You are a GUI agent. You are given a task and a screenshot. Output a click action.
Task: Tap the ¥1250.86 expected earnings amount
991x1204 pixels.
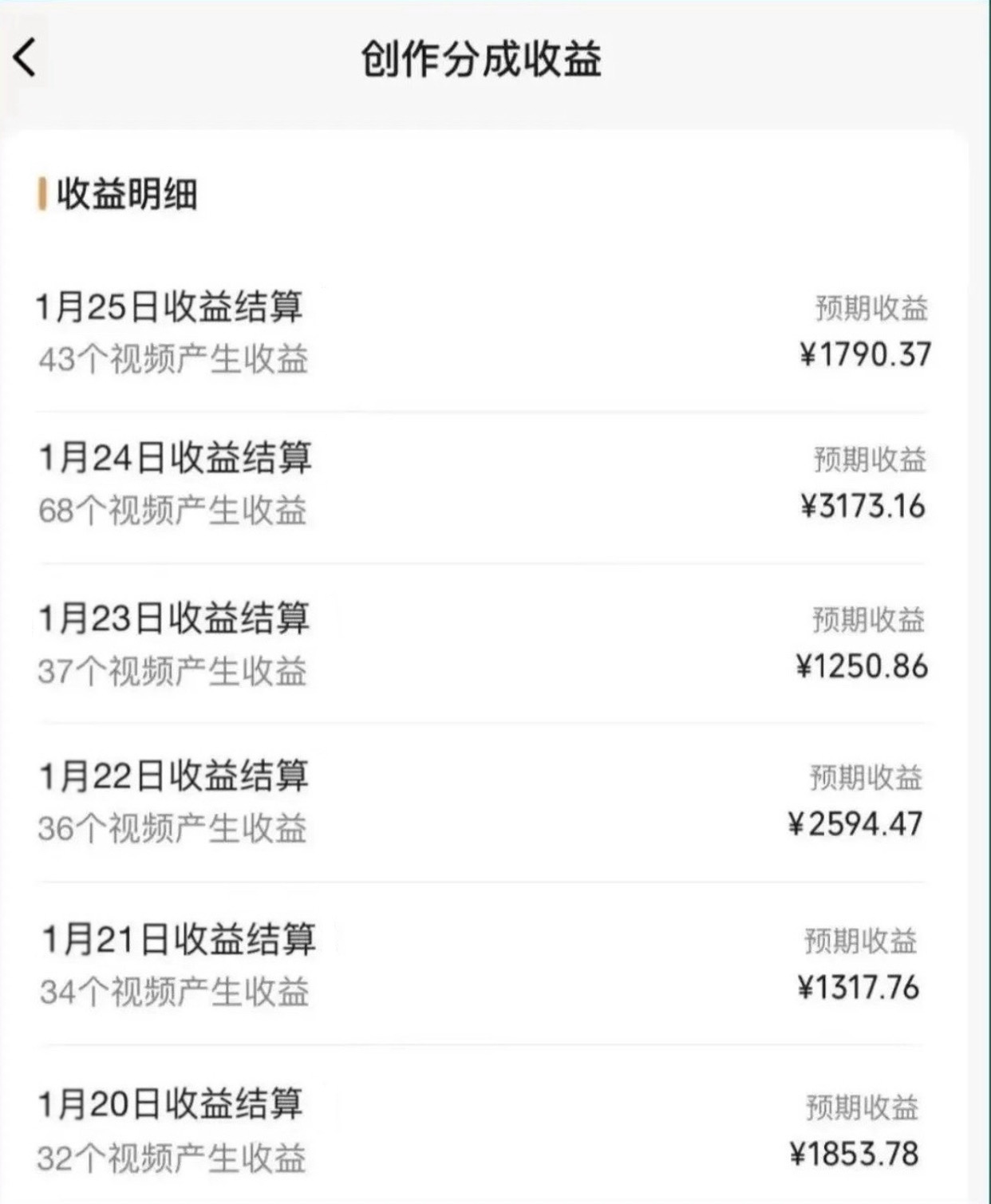click(862, 666)
